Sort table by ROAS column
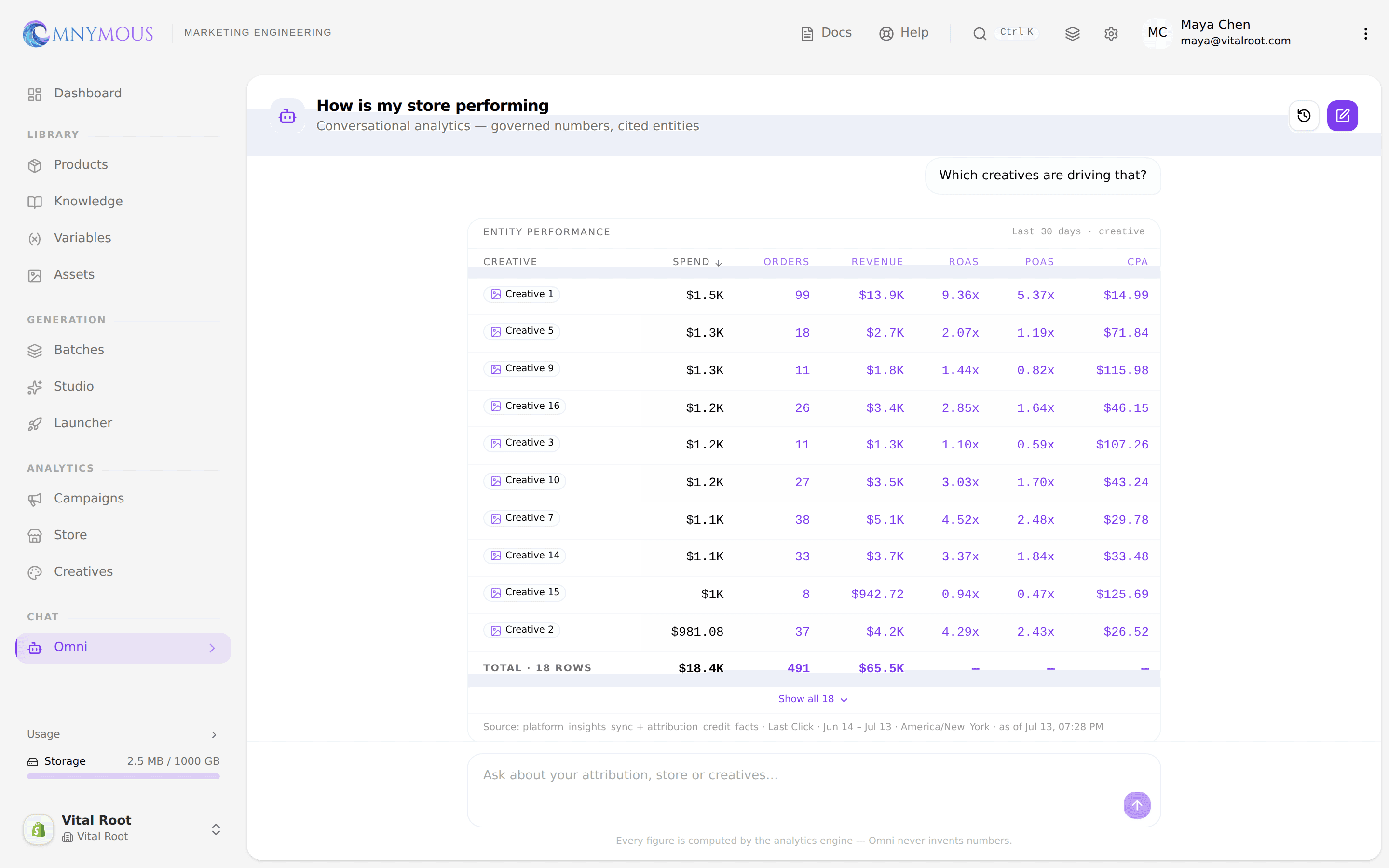 (x=963, y=262)
